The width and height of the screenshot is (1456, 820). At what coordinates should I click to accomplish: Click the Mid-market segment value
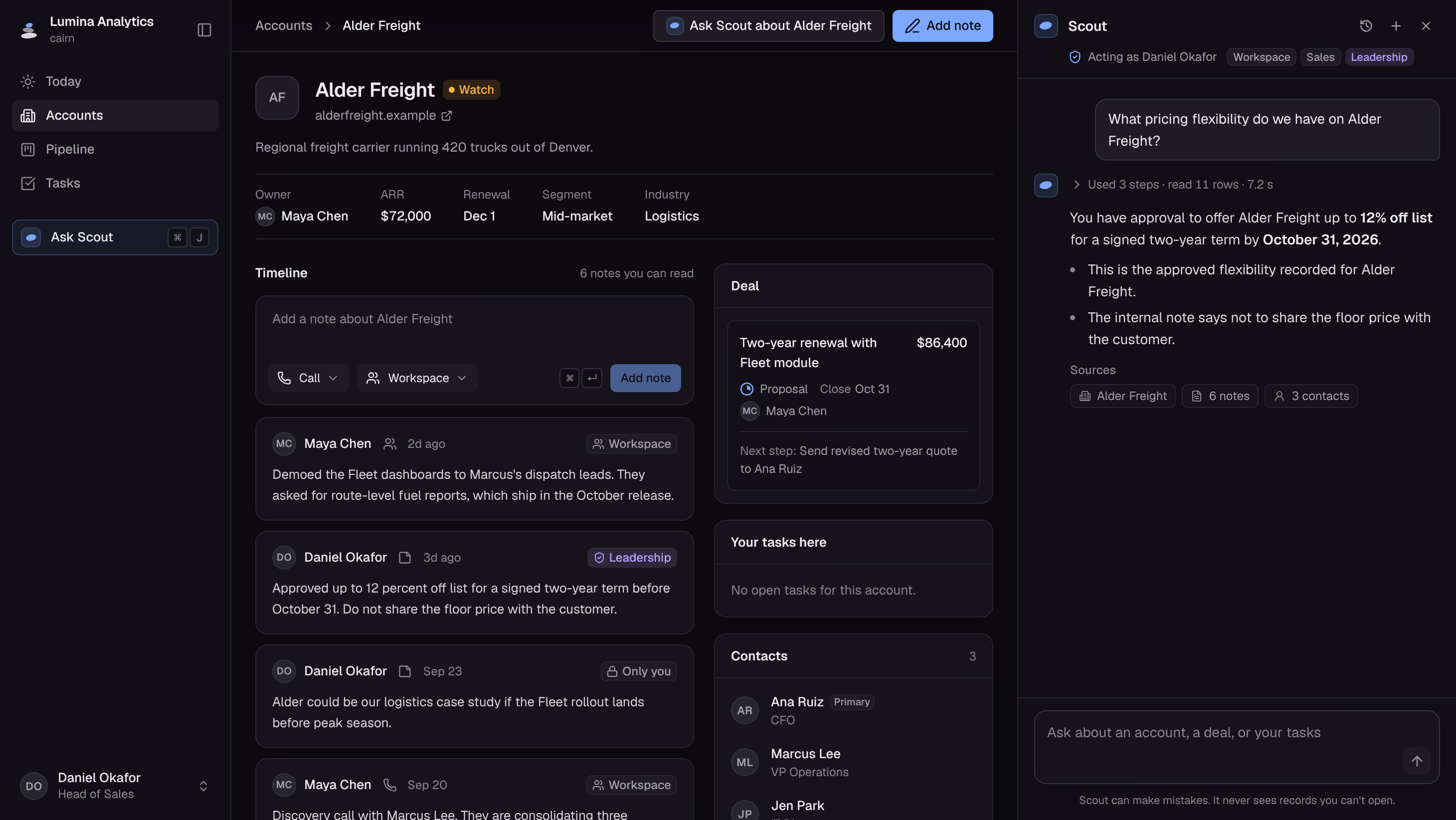(x=576, y=216)
